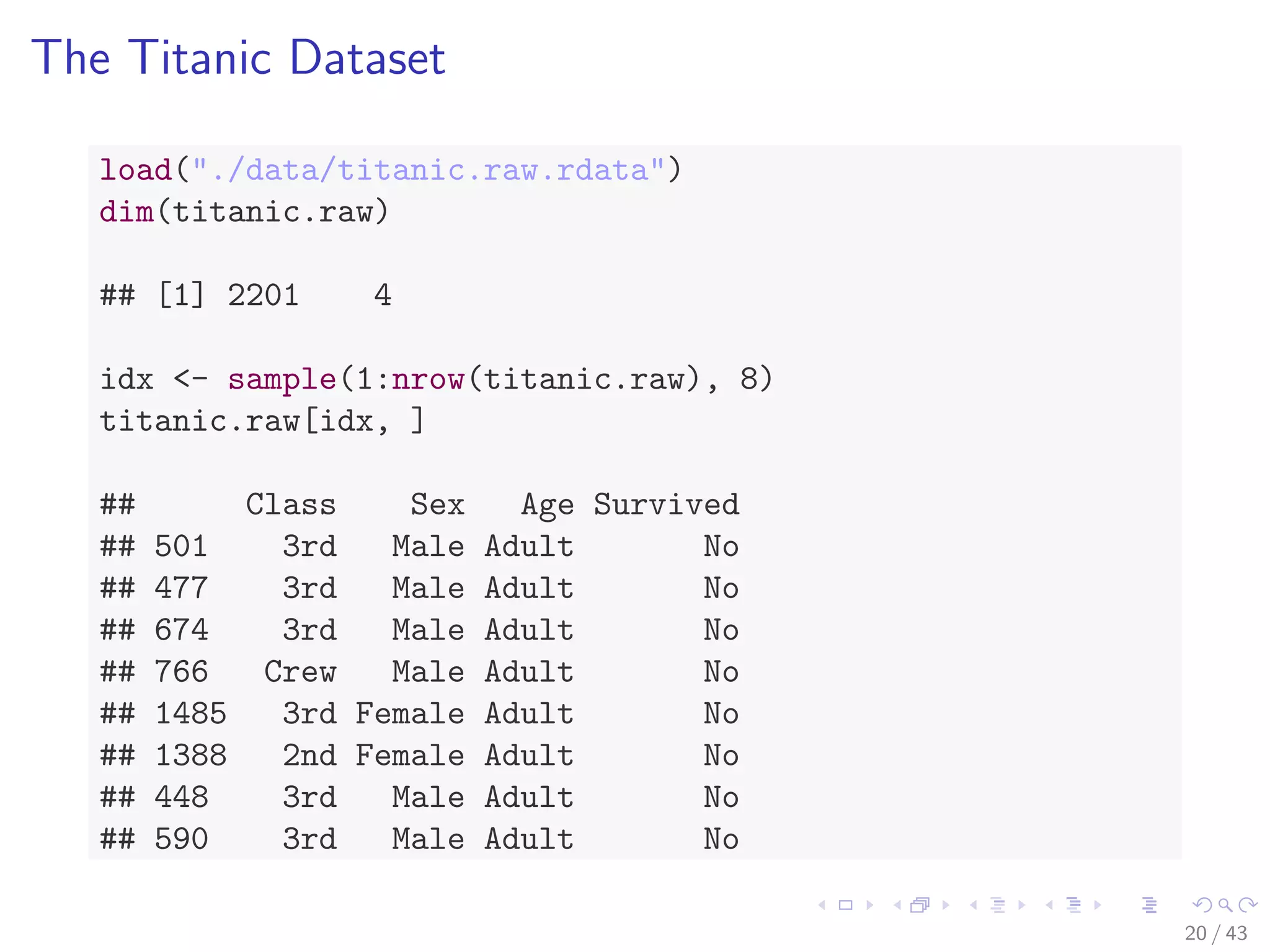Go to next slide arrow
This screenshot has width=1270, height=952.
coord(870,905)
